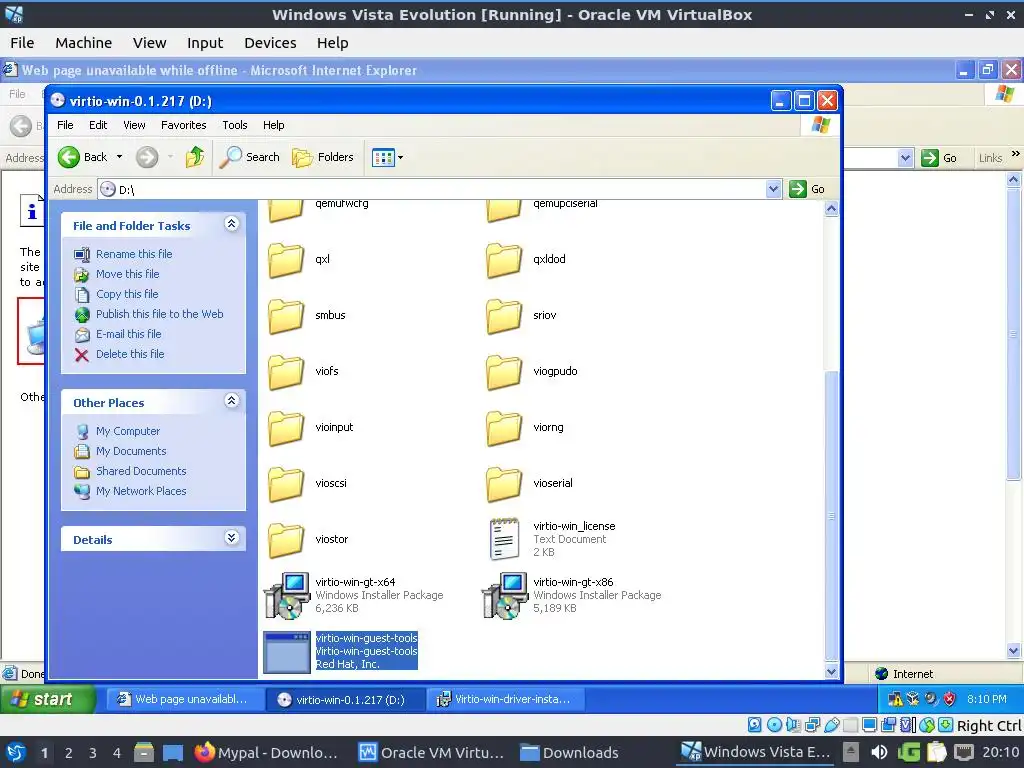Image resolution: width=1024 pixels, height=768 pixels.
Task: Click Delete this file
Action: click(x=130, y=354)
